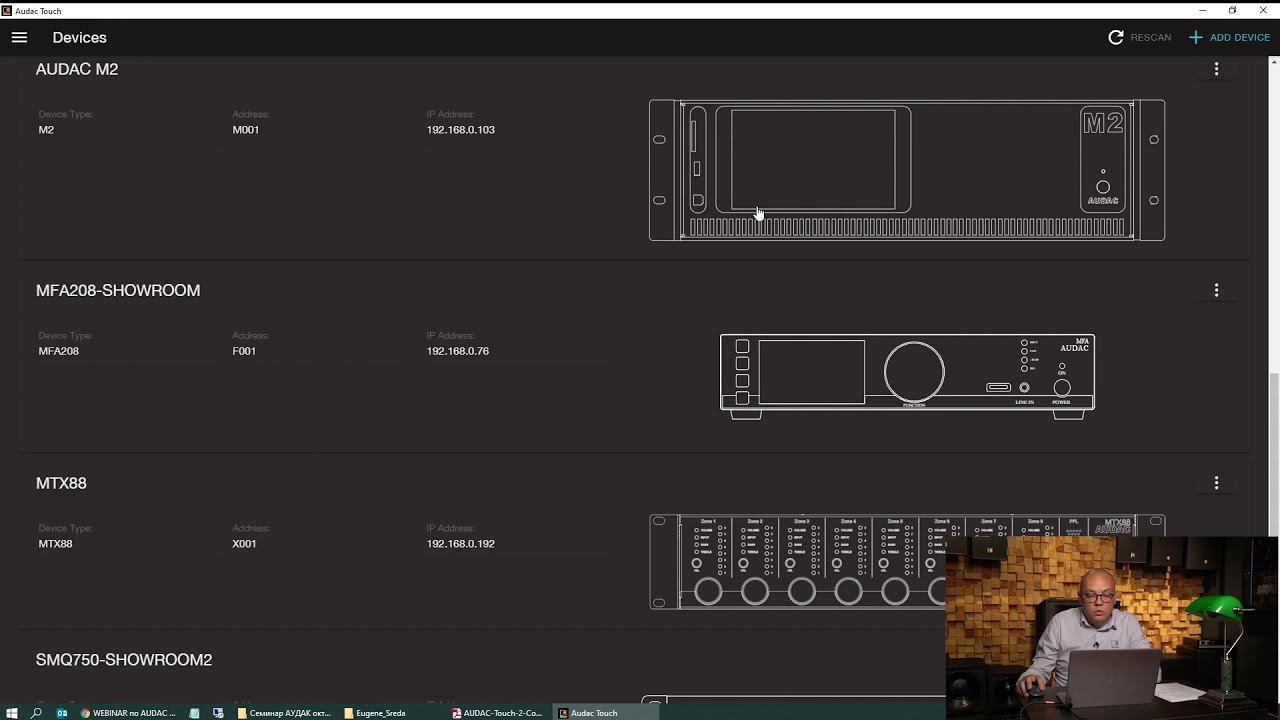This screenshot has height=720, width=1280.
Task: Click the device type value M2
Action: click(x=46, y=130)
